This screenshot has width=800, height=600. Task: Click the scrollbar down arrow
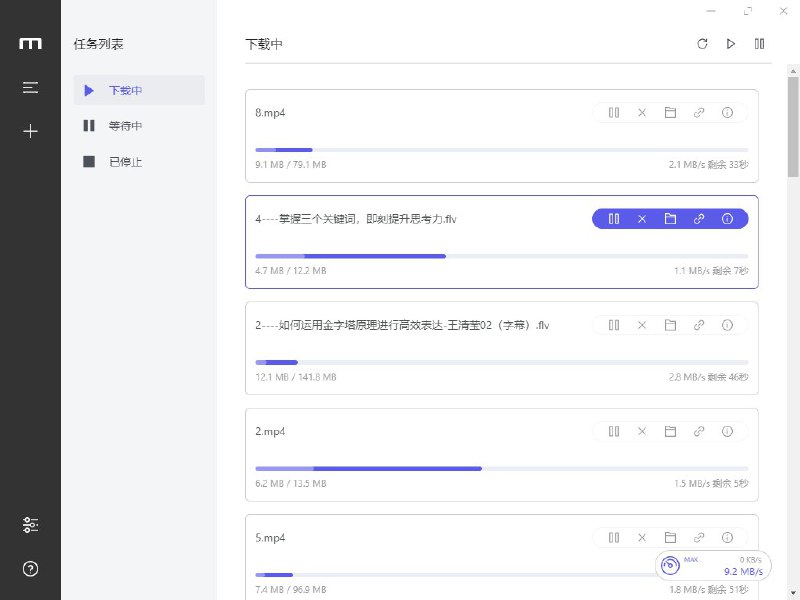pos(793,592)
